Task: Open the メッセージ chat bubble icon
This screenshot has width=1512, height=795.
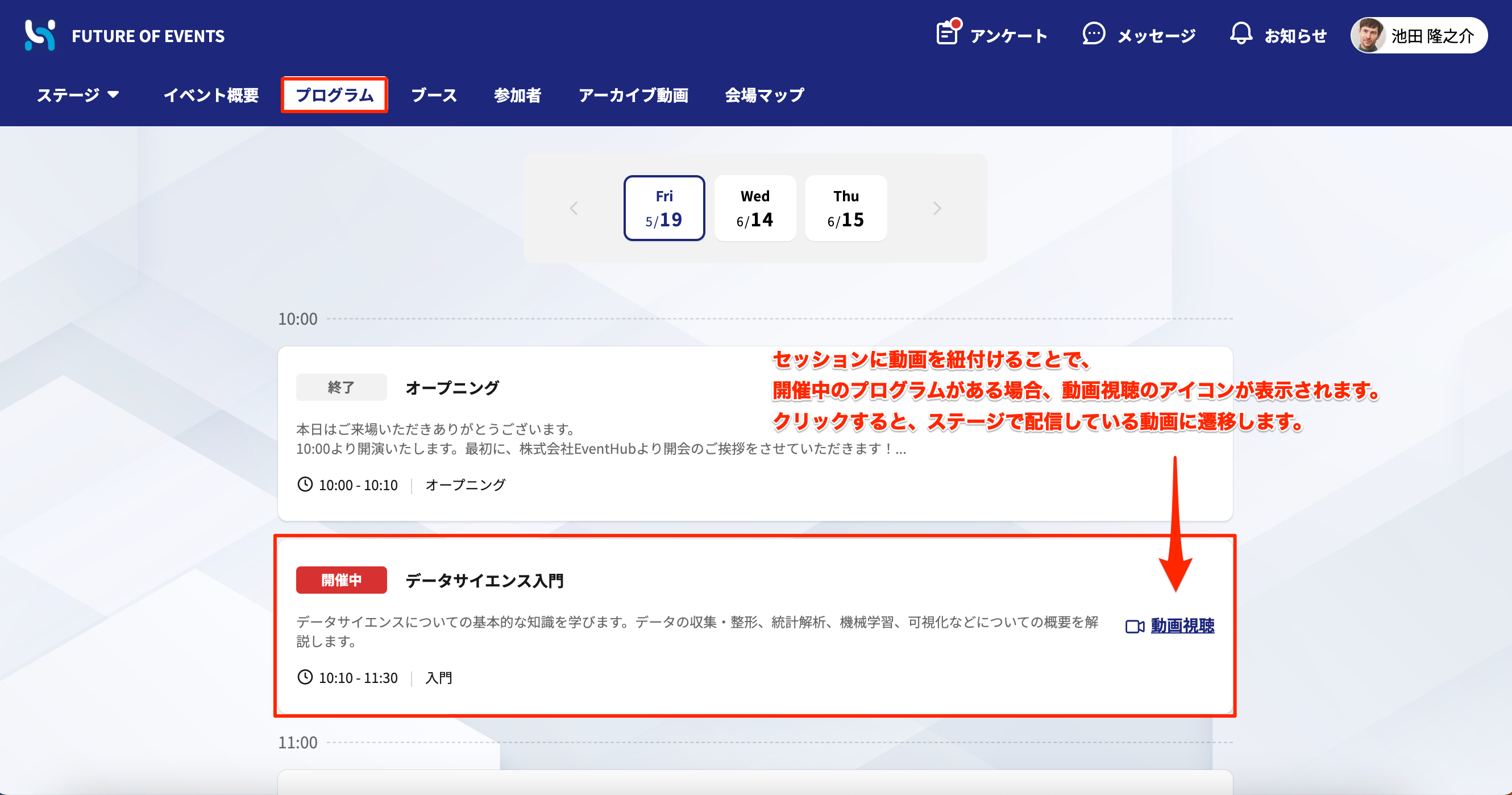Action: [x=1094, y=34]
